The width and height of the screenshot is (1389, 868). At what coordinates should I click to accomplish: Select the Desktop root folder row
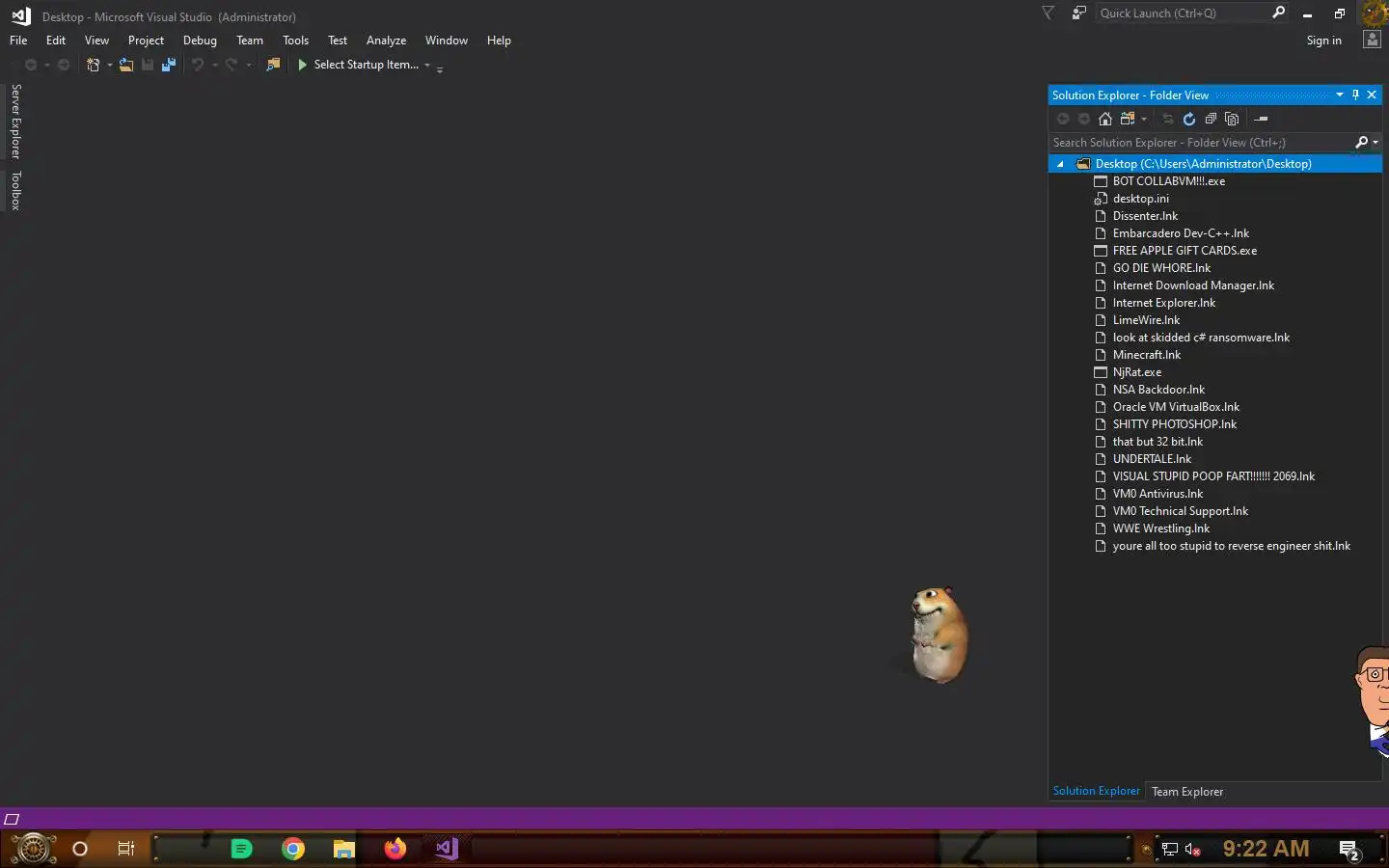point(1215,164)
